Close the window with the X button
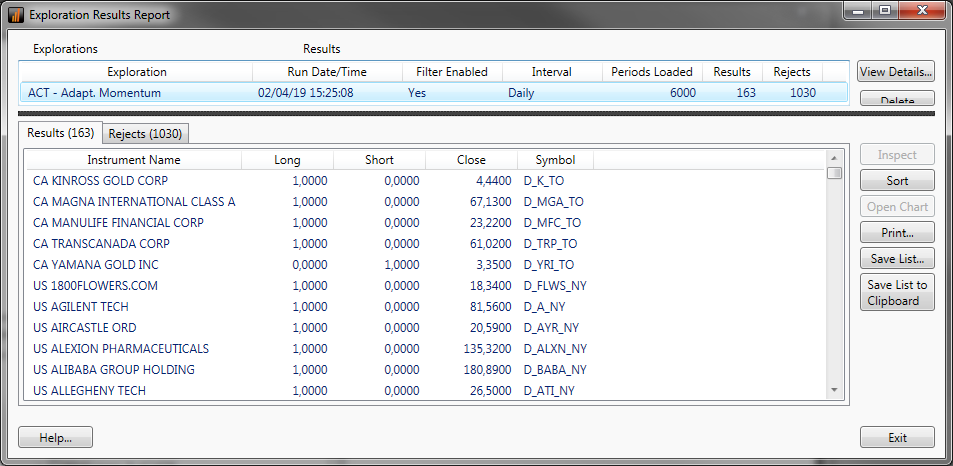Viewport: 953px width, 466px height. (x=921, y=10)
